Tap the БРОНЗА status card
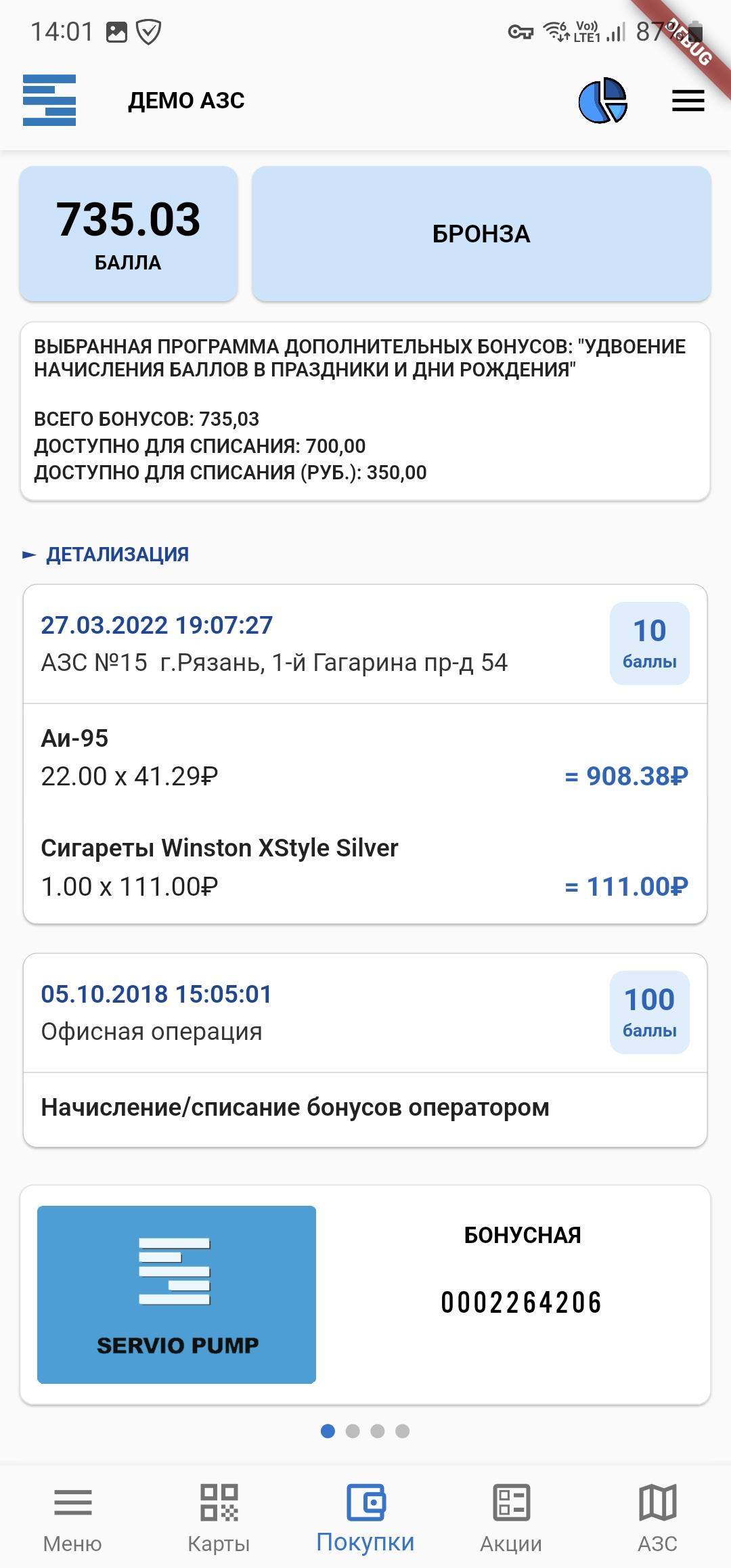 [481, 234]
